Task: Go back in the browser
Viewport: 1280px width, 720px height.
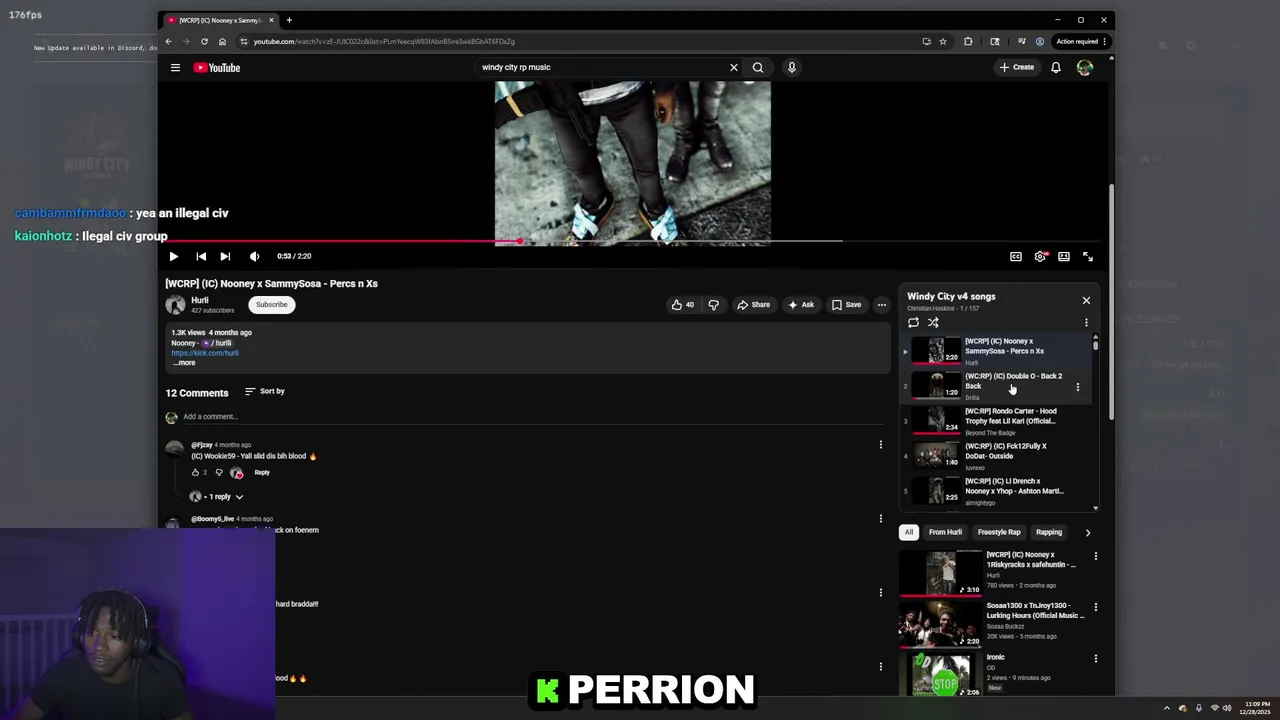Action: coord(168,41)
